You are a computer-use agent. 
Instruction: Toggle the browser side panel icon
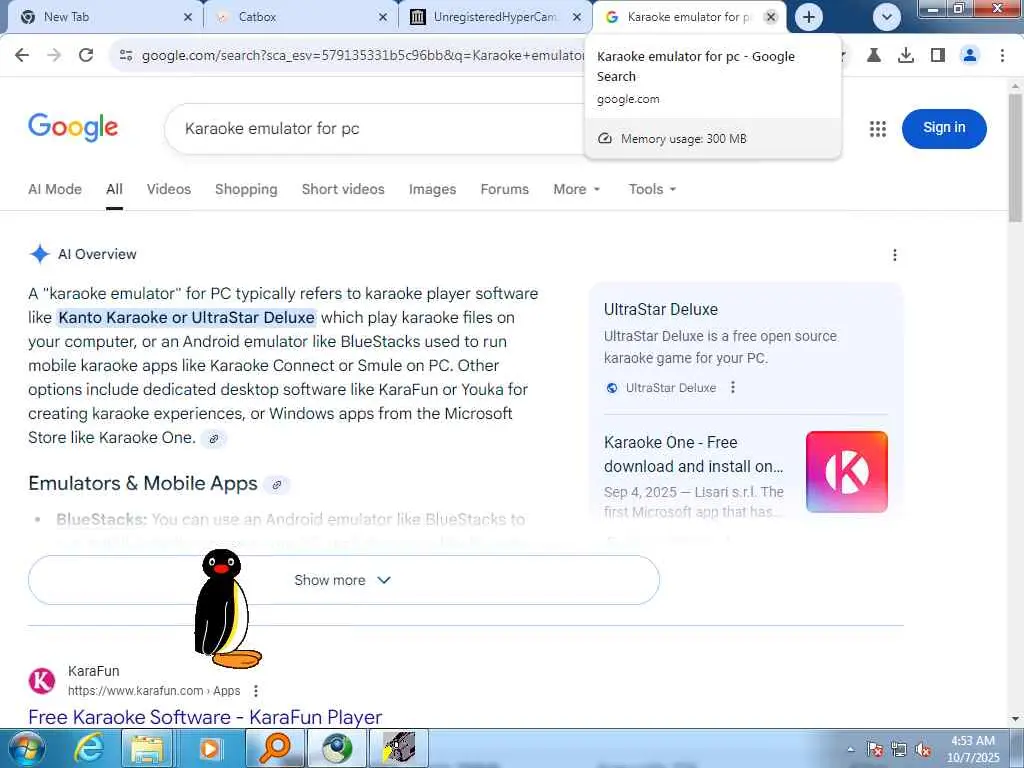click(938, 56)
